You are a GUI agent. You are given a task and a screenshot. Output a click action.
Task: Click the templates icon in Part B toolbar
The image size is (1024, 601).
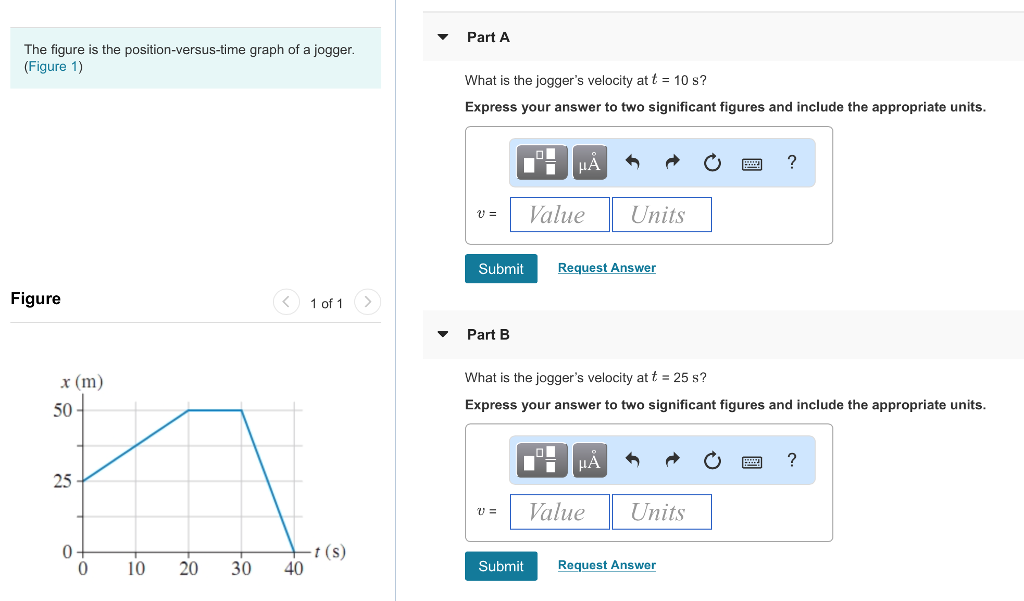[x=543, y=460]
